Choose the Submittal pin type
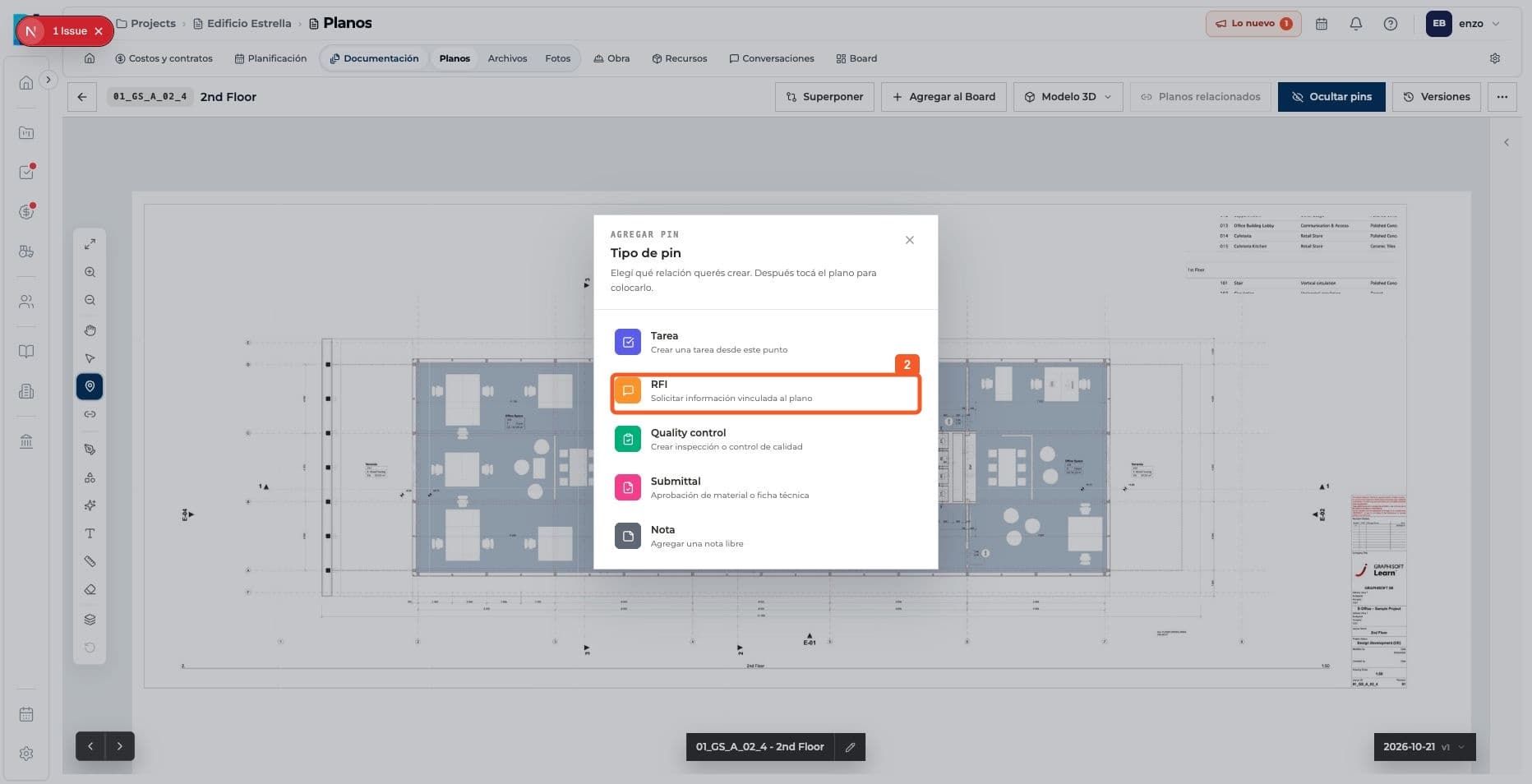 click(x=765, y=487)
